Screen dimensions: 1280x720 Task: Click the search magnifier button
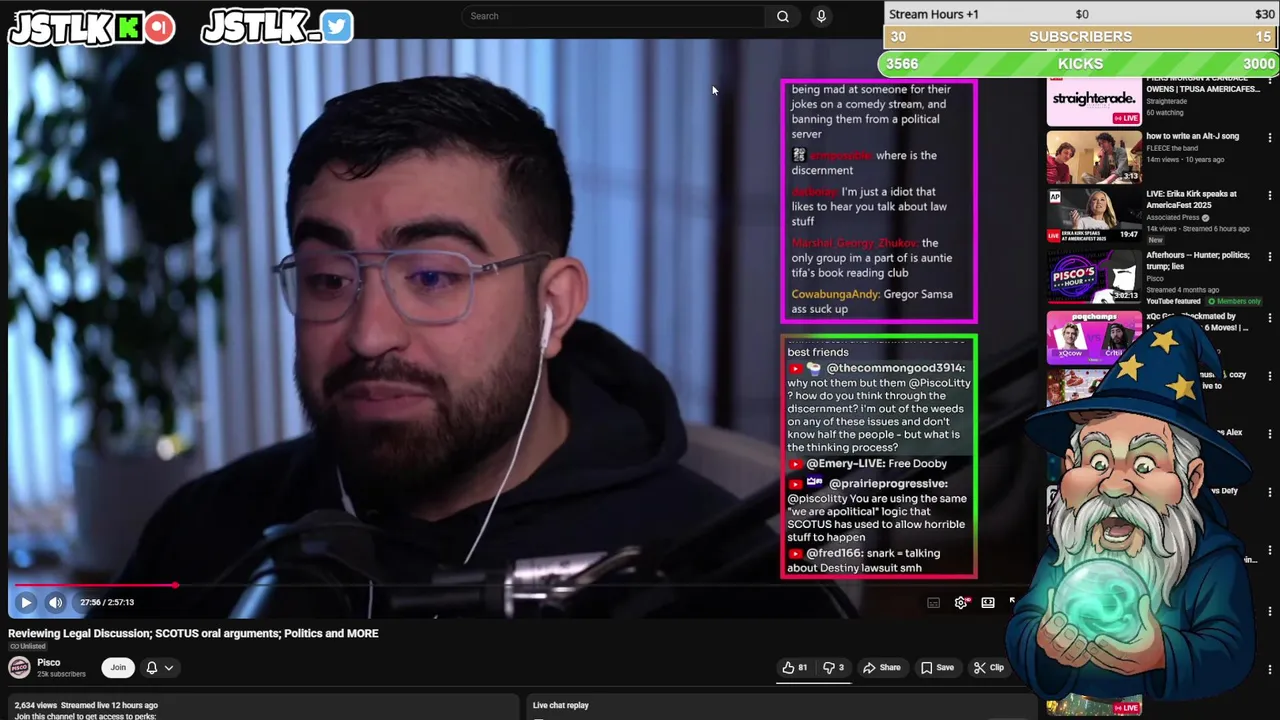pos(783,16)
